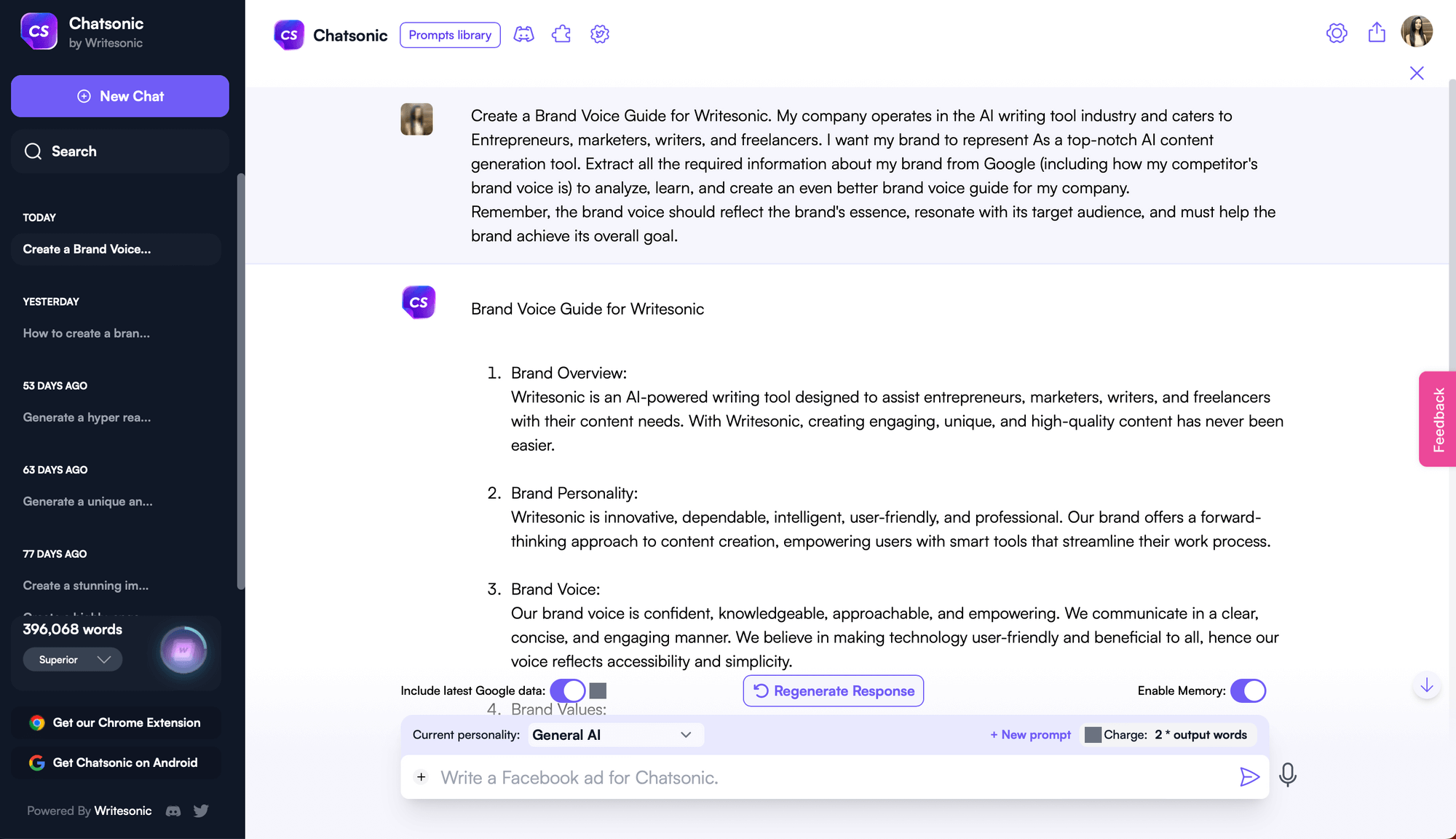Disable the Enable Memory toggle

click(1248, 690)
